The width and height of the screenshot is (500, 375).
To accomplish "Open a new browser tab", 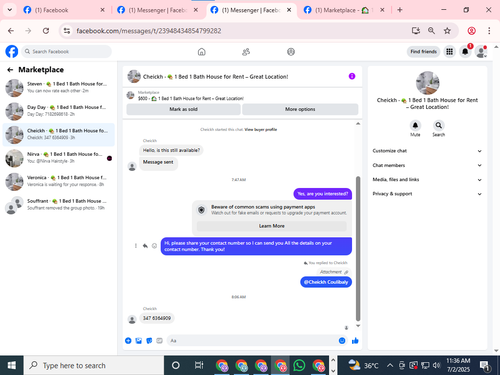I will click(x=400, y=10).
